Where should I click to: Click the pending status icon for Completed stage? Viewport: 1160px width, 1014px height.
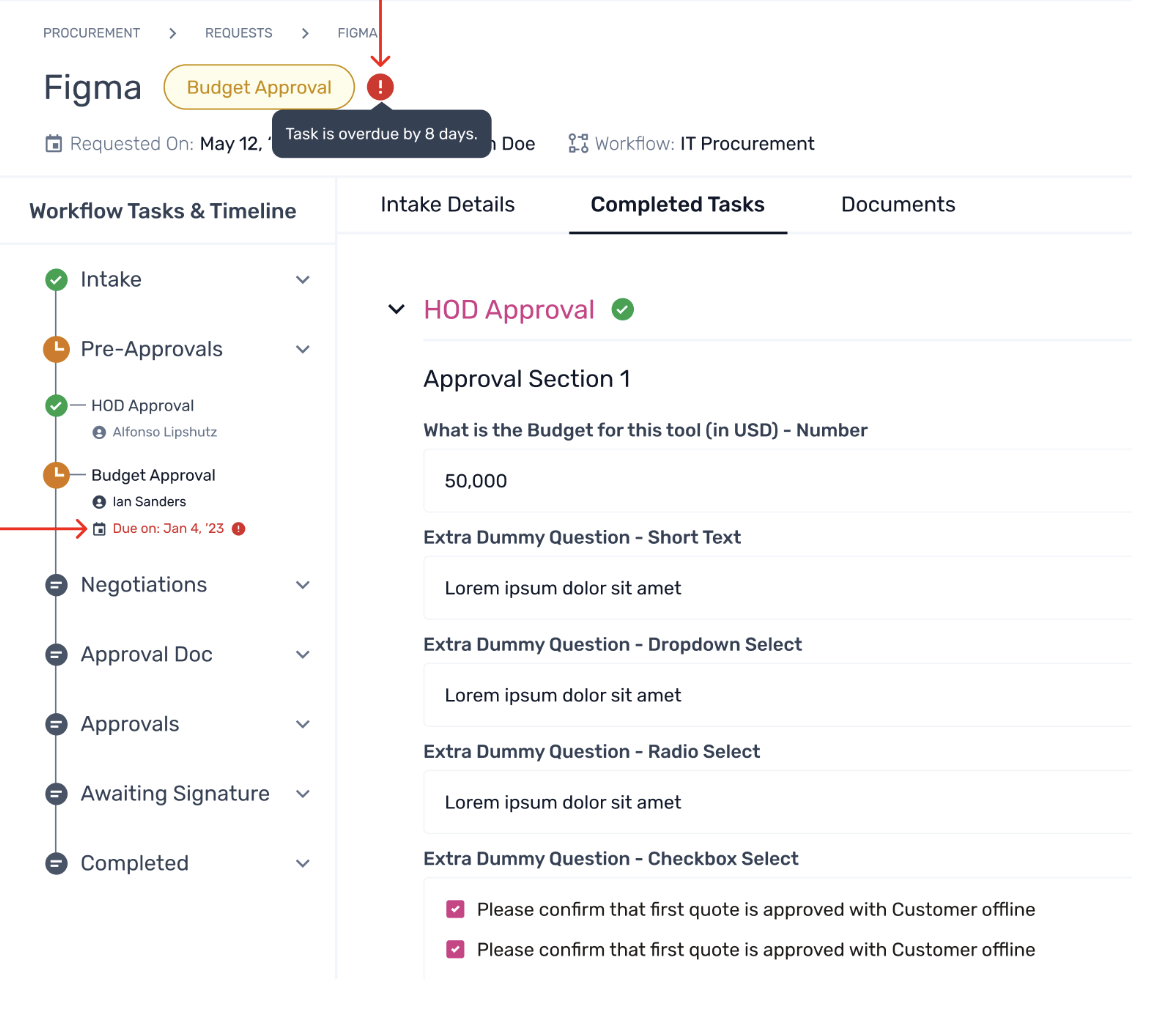pyautogui.click(x=56, y=863)
